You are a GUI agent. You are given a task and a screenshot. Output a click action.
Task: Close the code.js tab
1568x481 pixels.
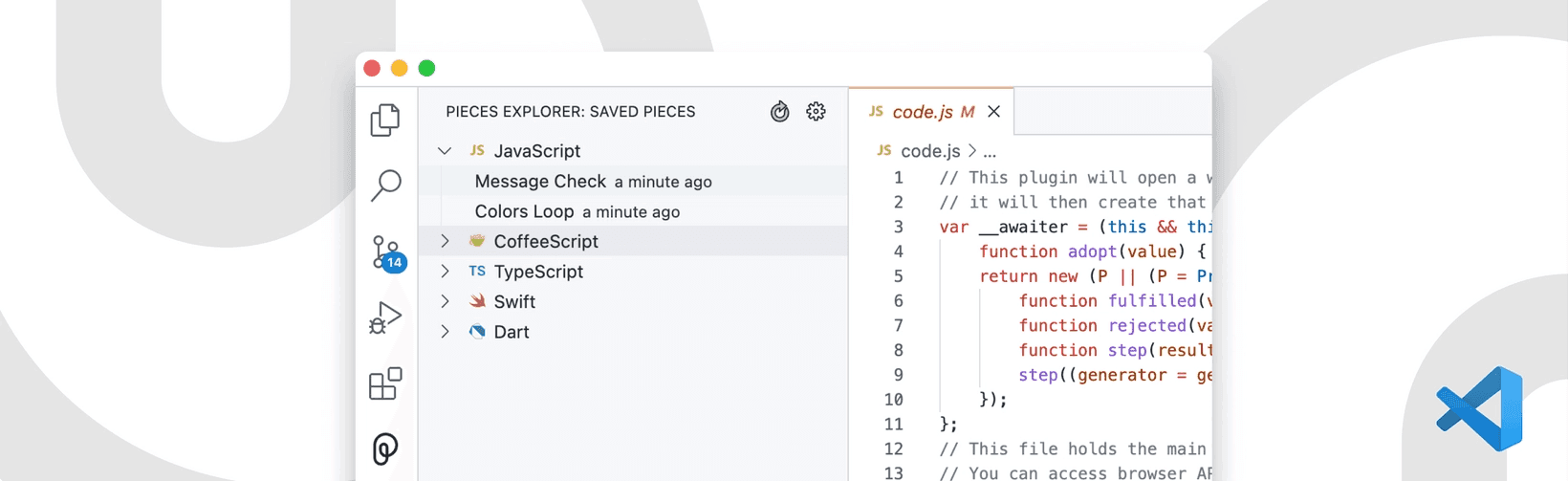994,112
